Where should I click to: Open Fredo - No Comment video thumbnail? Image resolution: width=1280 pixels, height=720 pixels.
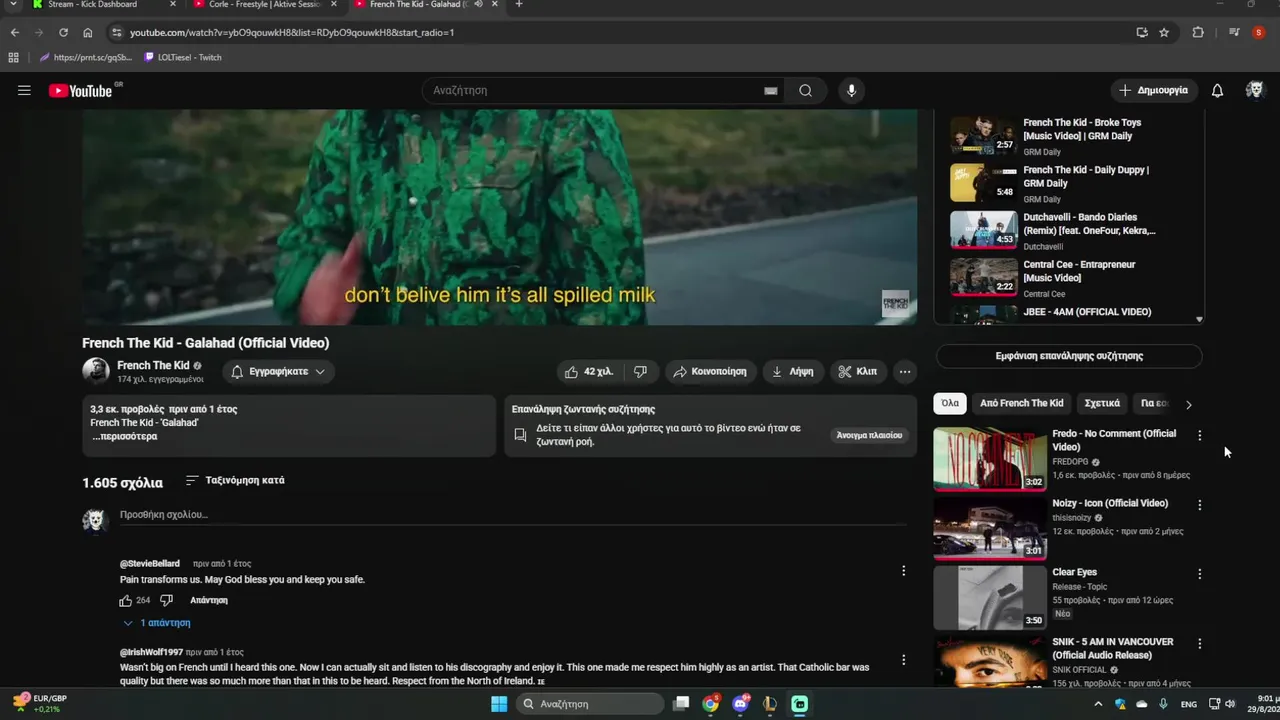coord(990,459)
